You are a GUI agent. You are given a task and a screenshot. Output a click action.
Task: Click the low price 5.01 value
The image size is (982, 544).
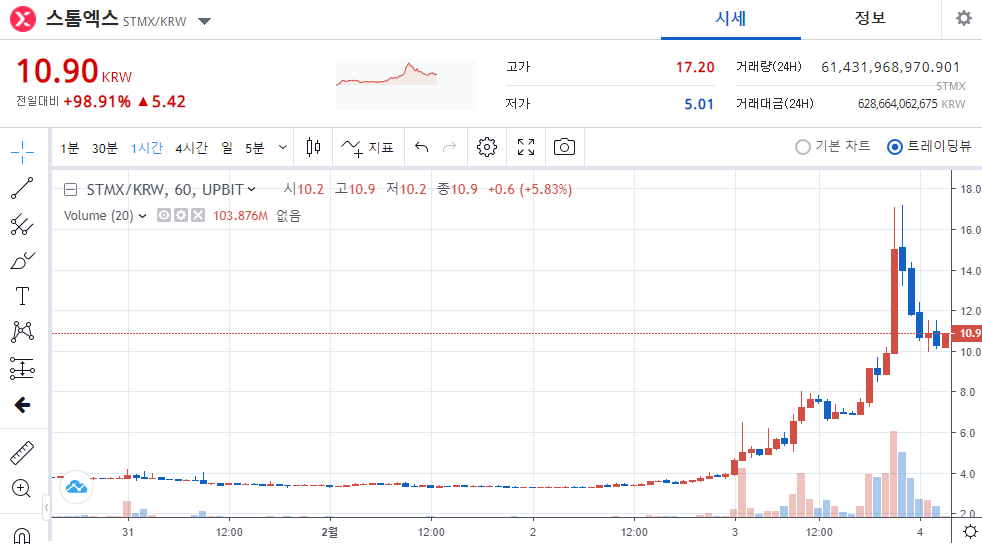click(x=699, y=104)
